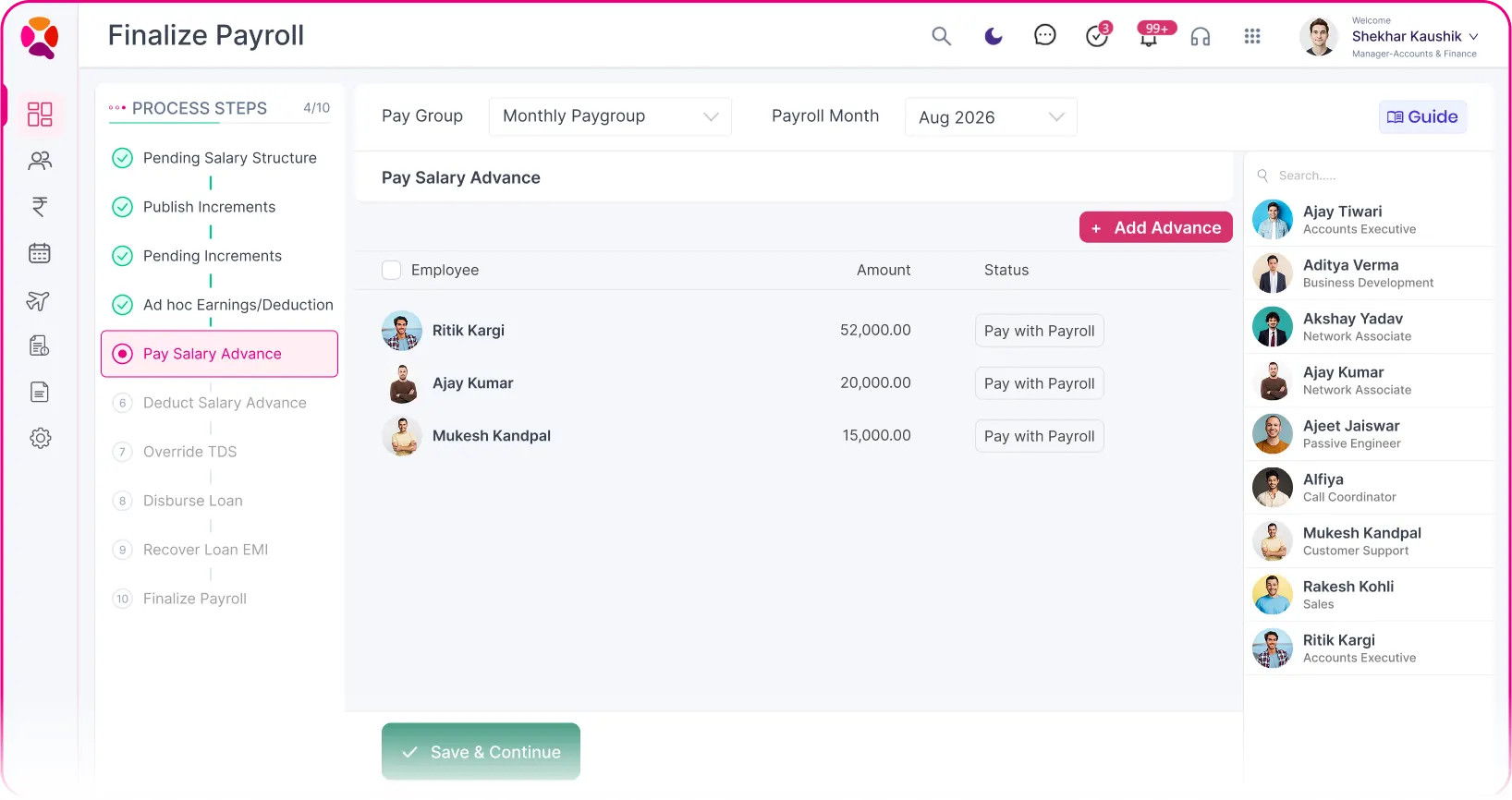
Task: Toggle the select-all Employee checkbox
Action: tap(392, 270)
